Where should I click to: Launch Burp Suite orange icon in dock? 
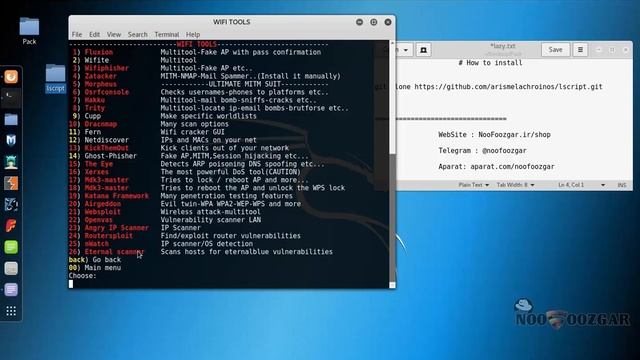pos(11,183)
